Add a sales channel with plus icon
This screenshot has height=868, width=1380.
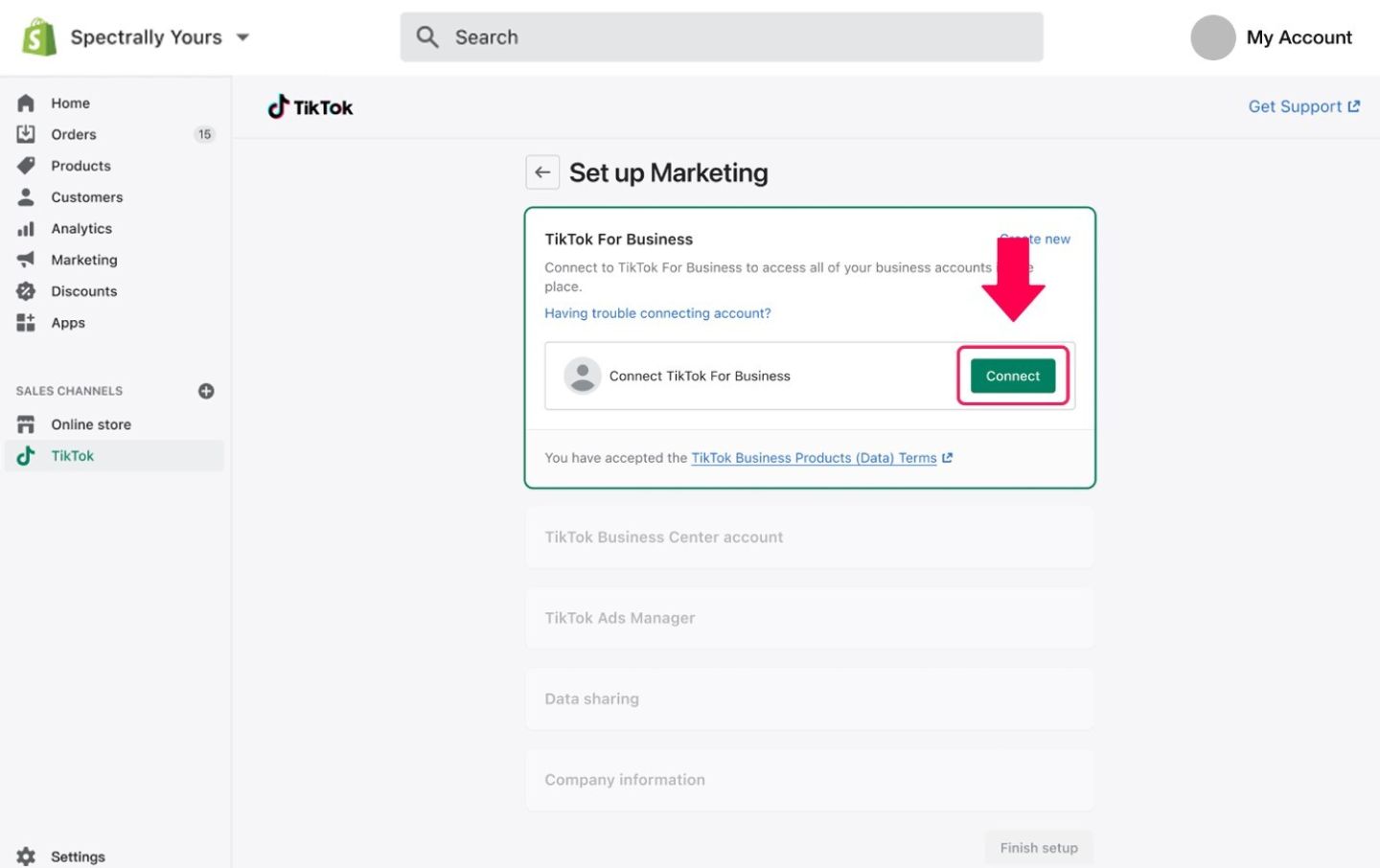[206, 391]
